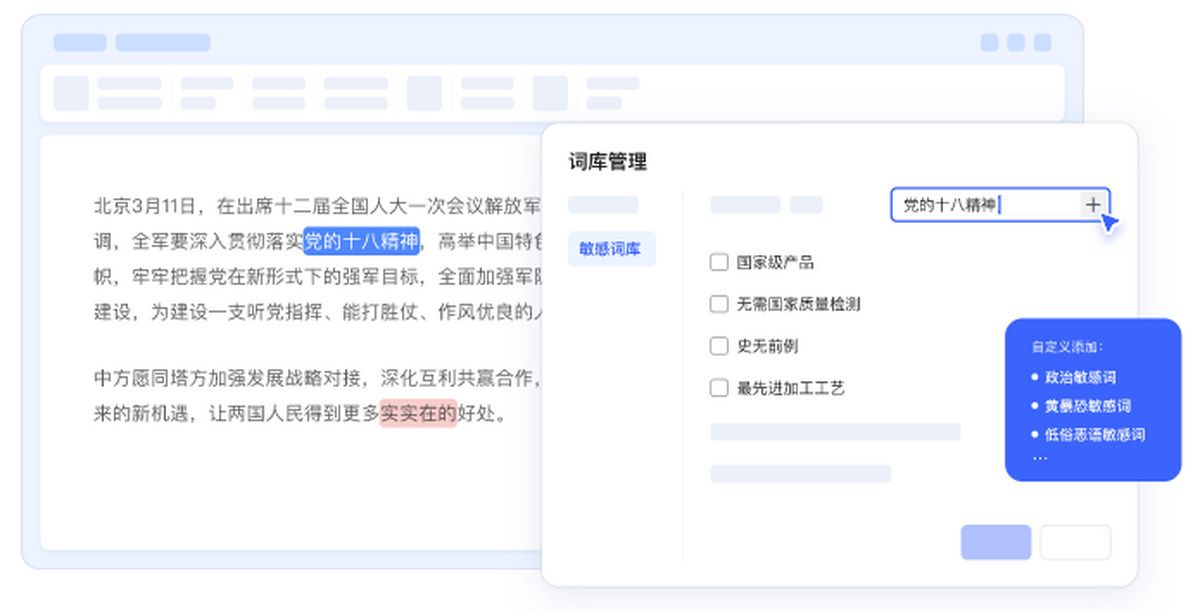Click the white cancel button in dialog
The image size is (1200, 611).
(x=1075, y=542)
